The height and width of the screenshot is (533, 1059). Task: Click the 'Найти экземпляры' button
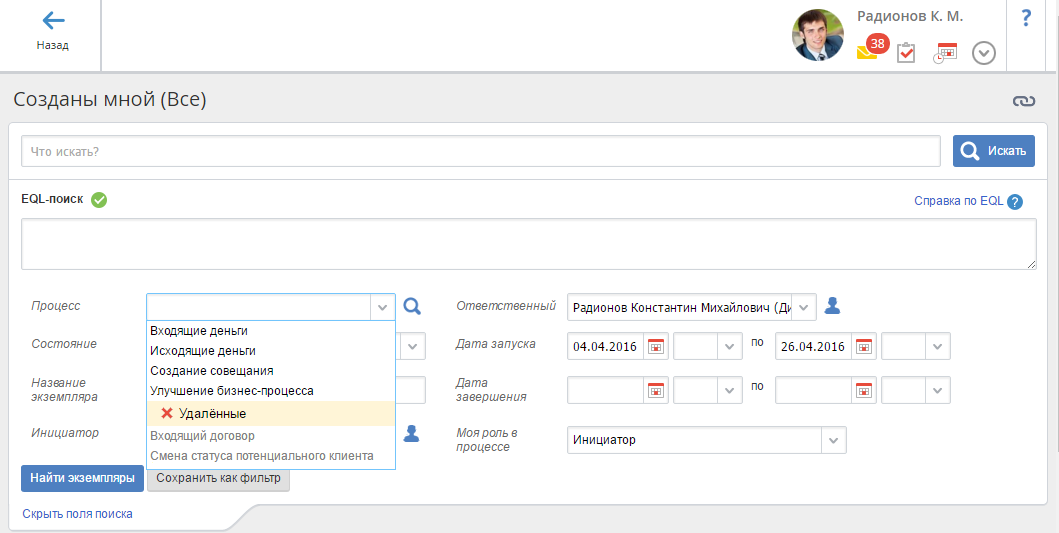[x=82, y=479]
